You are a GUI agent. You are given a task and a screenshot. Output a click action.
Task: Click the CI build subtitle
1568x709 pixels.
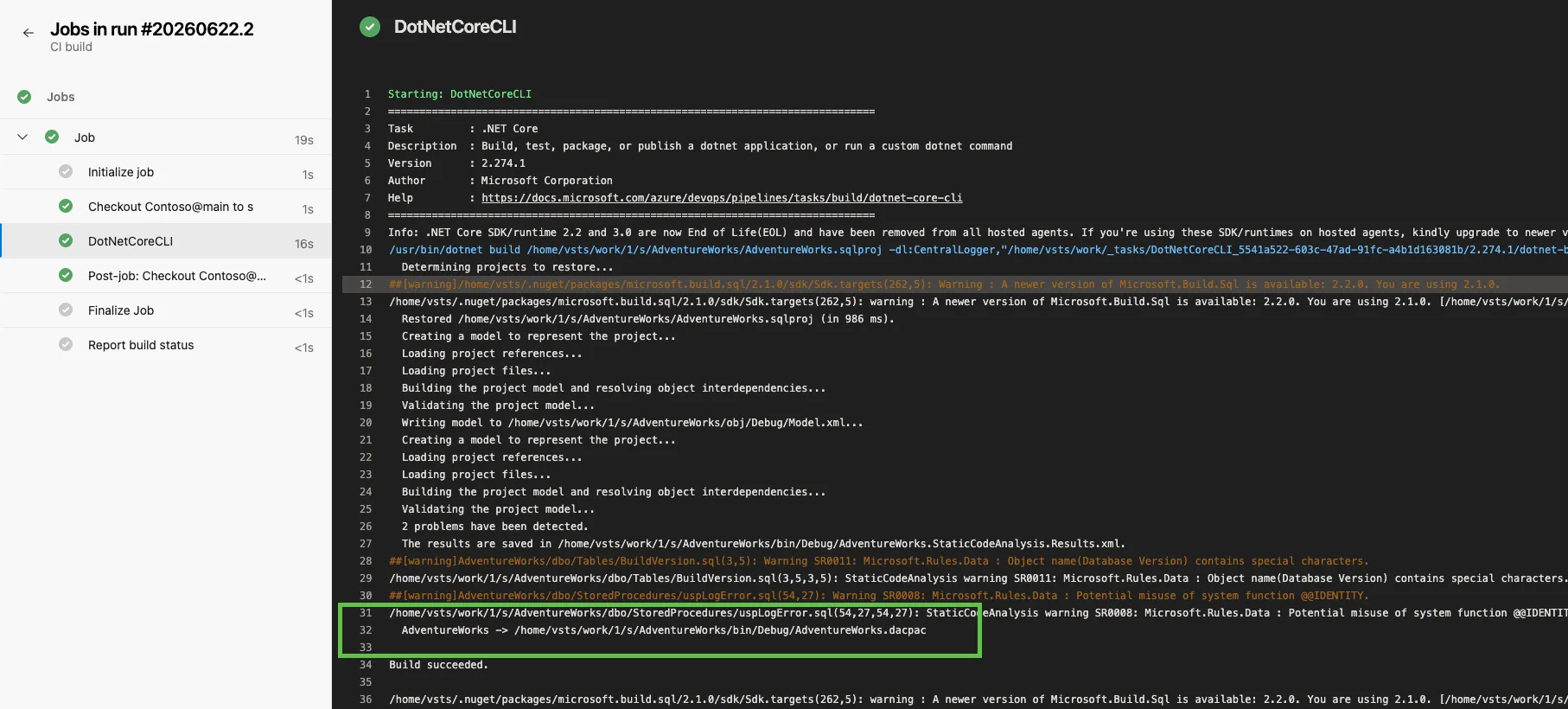point(71,47)
